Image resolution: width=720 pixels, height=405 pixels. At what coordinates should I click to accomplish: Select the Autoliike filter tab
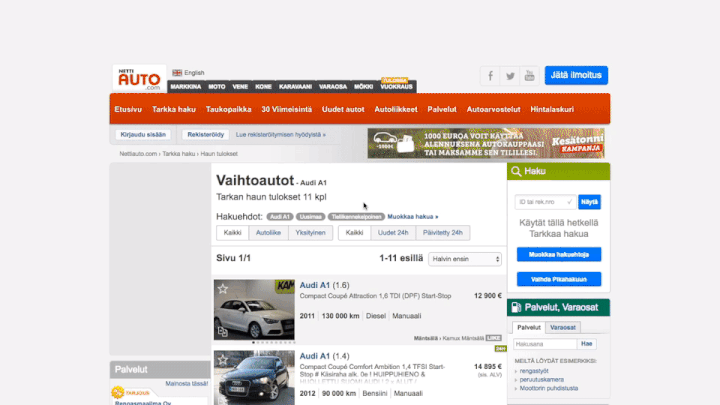[268, 233]
